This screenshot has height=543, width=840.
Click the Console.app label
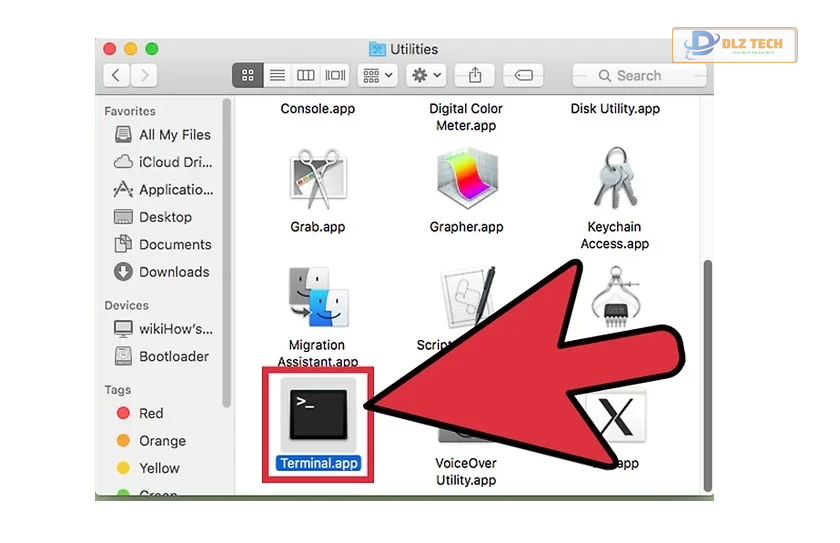pyautogui.click(x=318, y=109)
